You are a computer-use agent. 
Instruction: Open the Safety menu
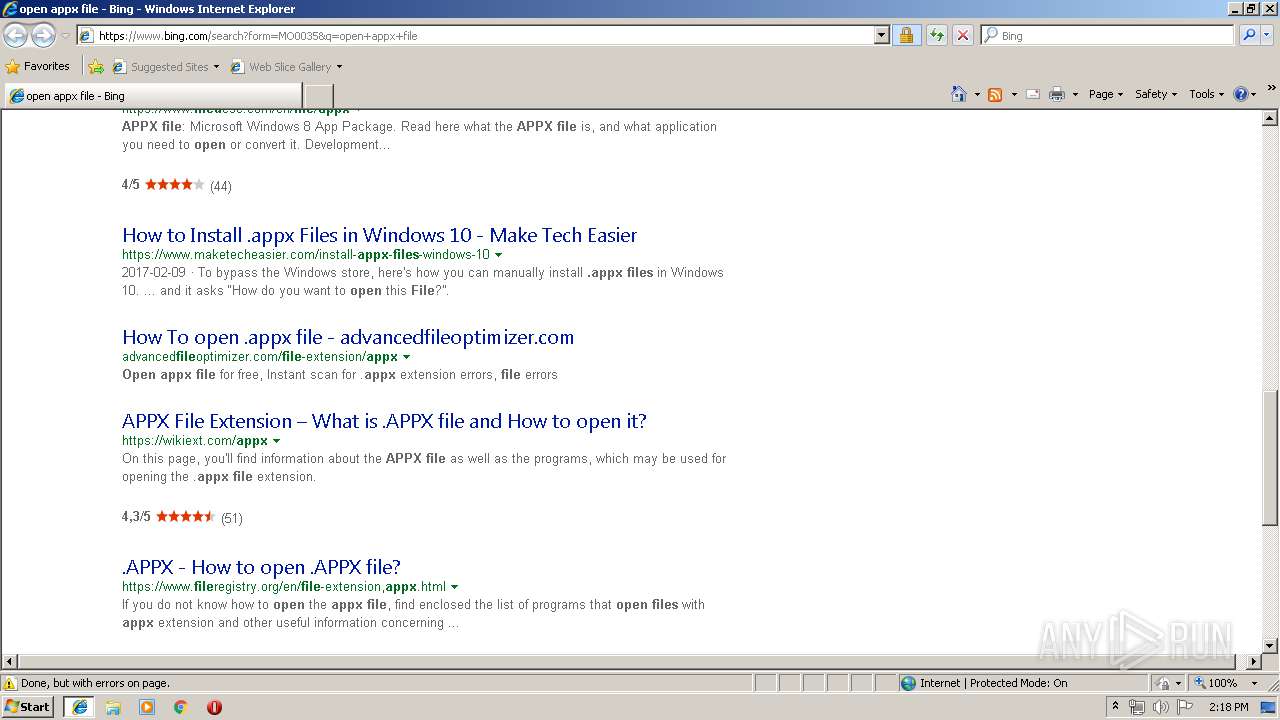pyautogui.click(x=1156, y=94)
